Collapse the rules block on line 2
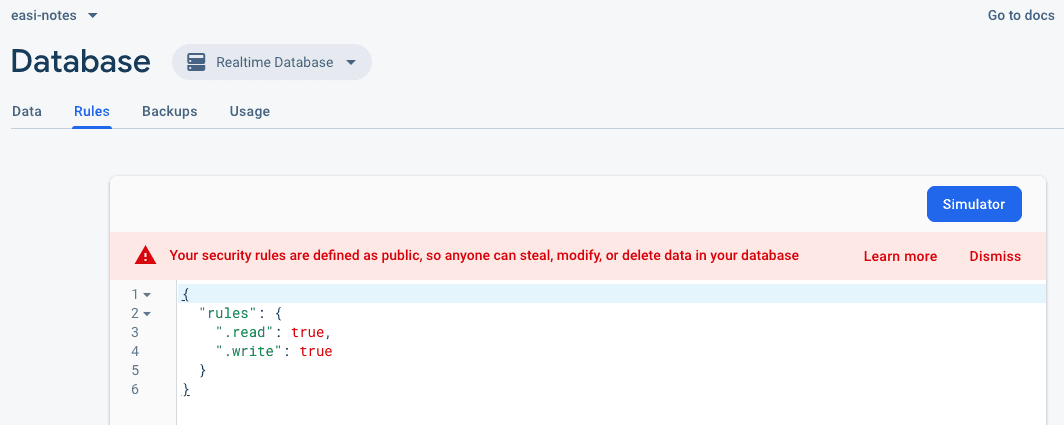The width and height of the screenshot is (1064, 425). coord(147,314)
